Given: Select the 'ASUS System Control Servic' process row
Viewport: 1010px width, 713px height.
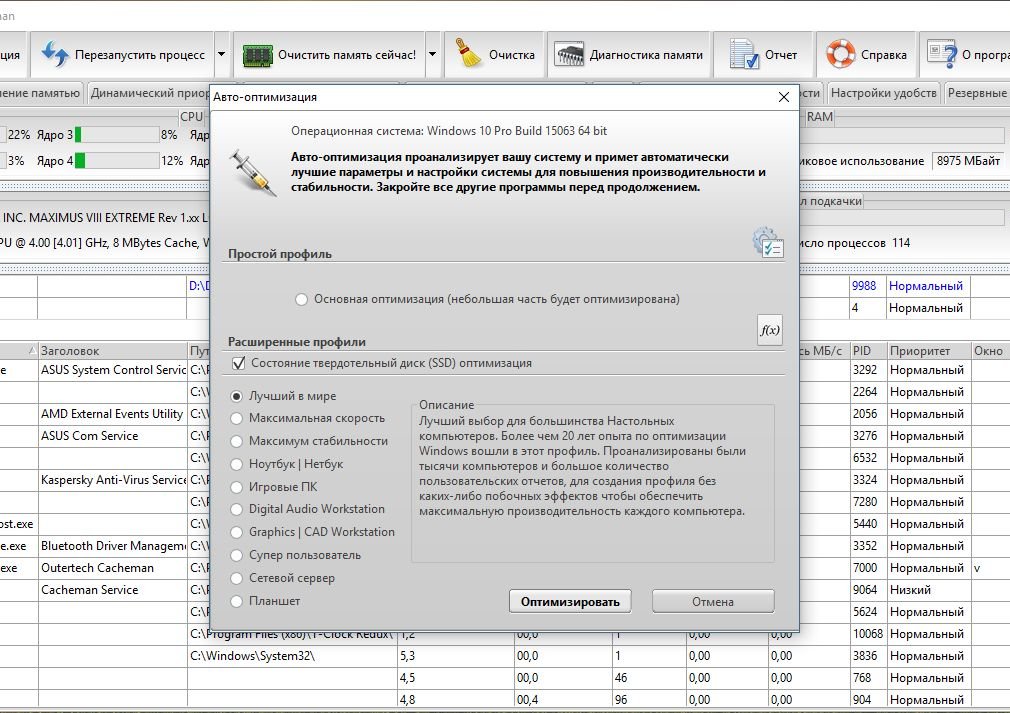Looking at the screenshot, I should click(113, 370).
